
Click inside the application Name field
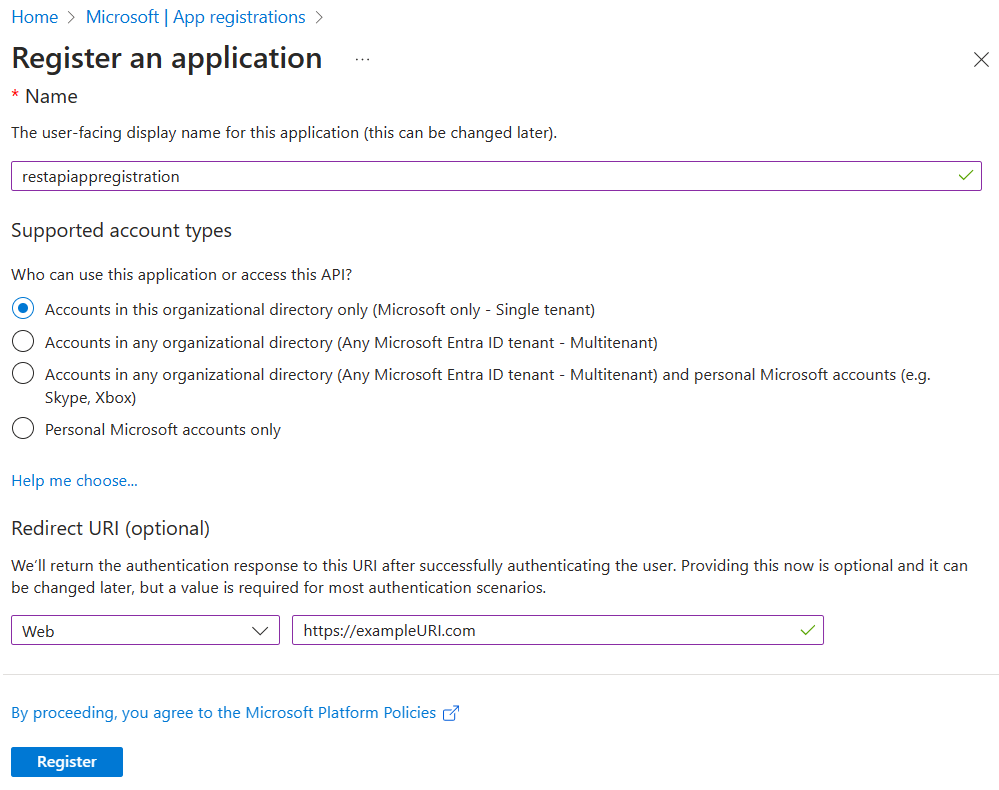click(x=400, y=175)
